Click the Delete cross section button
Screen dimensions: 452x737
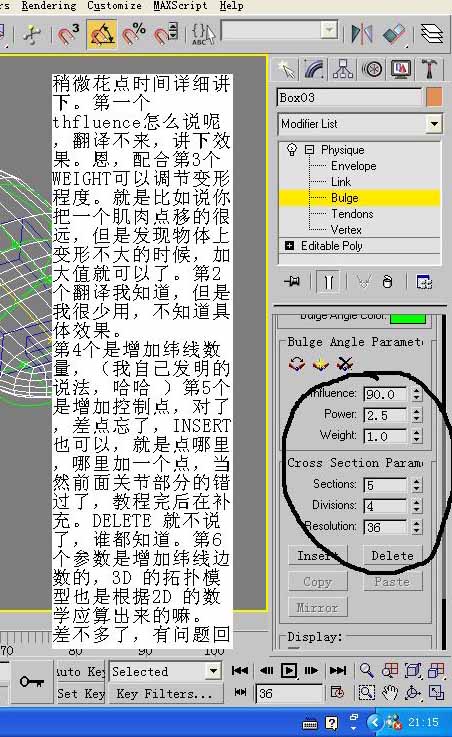click(x=392, y=556)
